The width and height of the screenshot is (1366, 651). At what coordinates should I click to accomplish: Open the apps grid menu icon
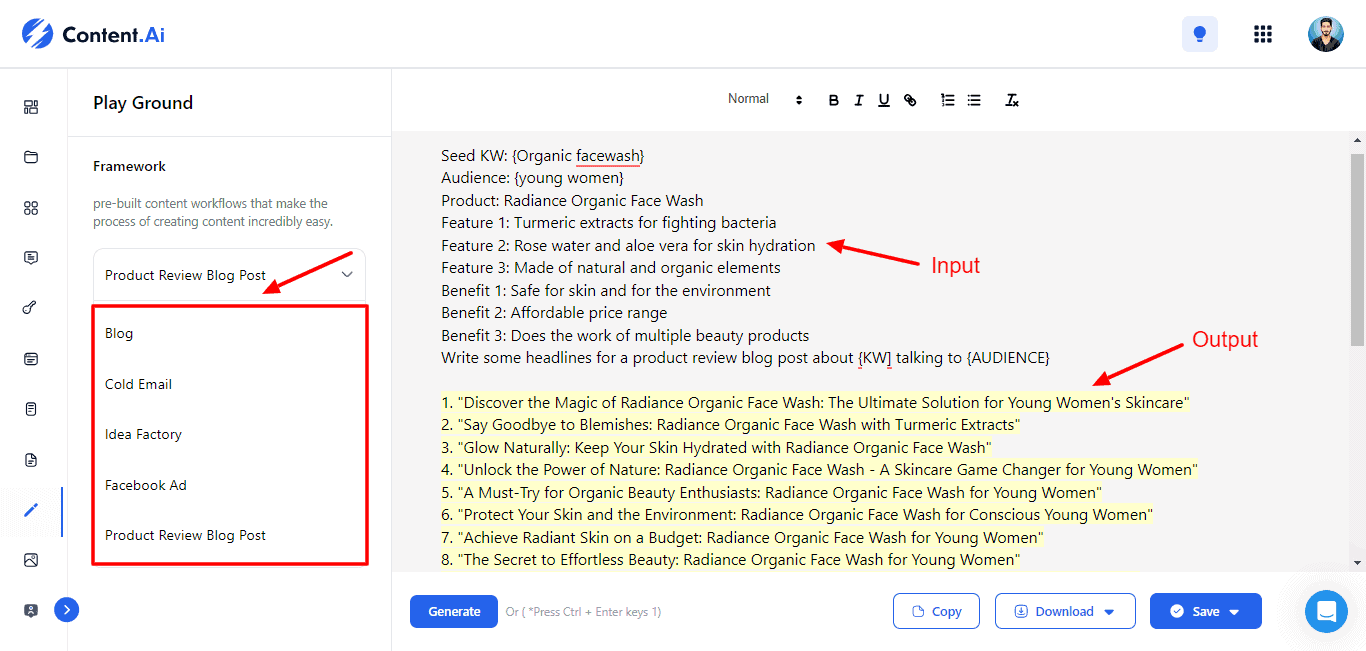(x=1262, y=34)
